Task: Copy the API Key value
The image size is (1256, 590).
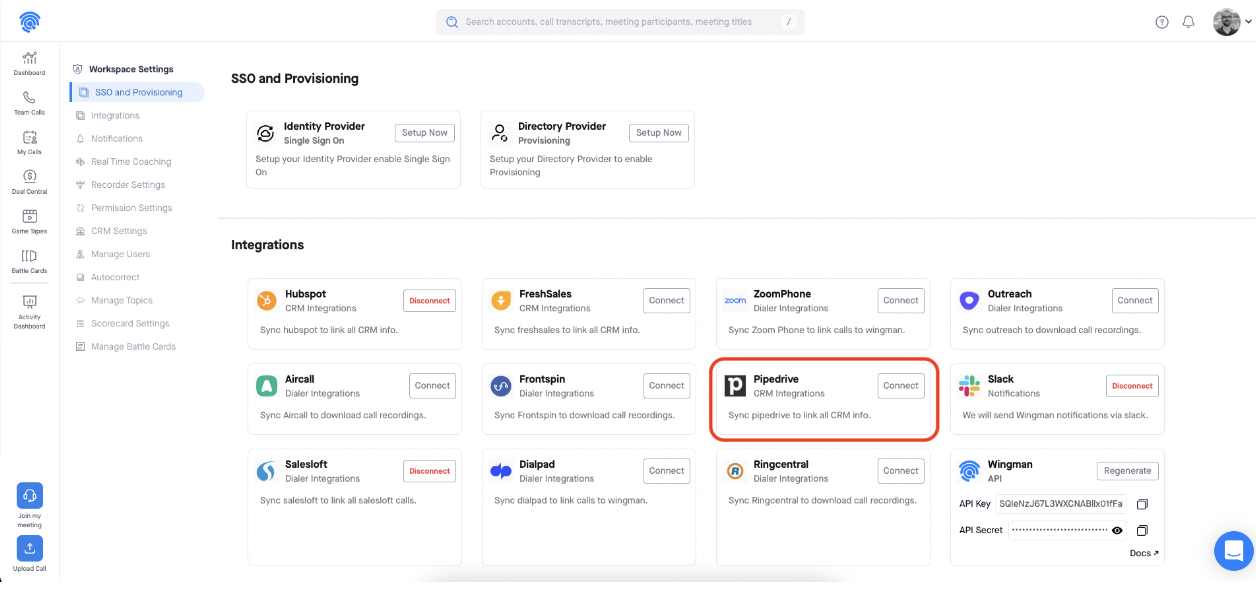Action: point(1142,504)
